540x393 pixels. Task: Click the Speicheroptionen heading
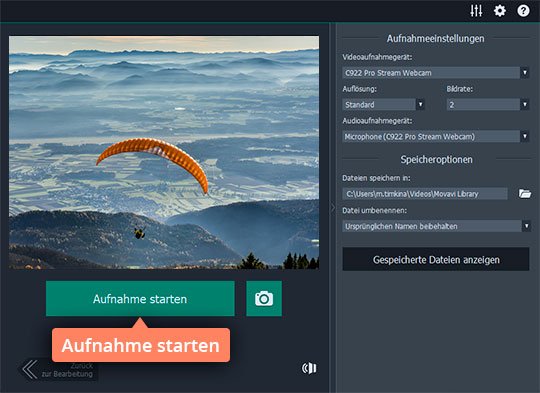coord(436,159)
